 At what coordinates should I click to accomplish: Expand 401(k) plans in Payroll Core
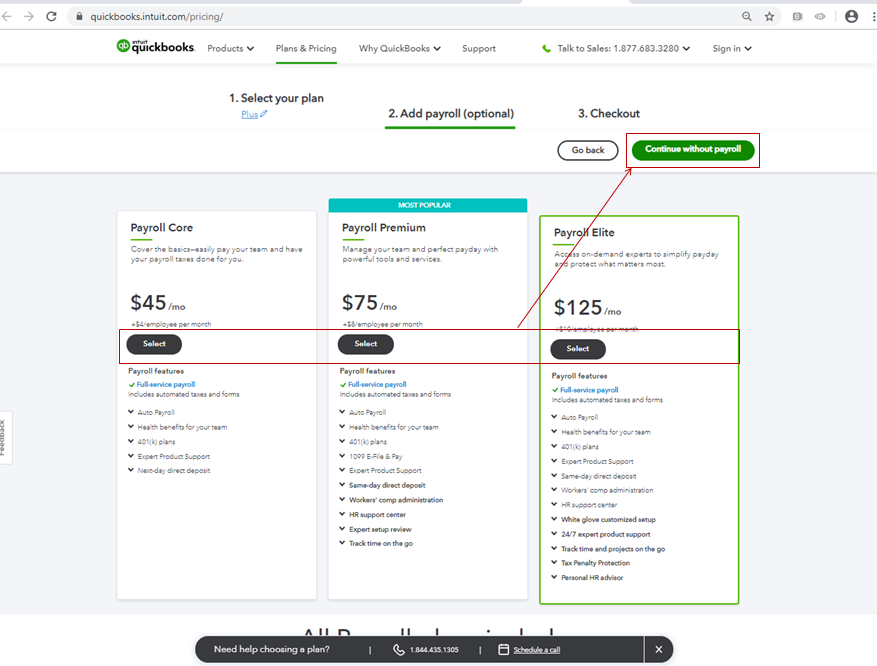[x=152, y=442]
